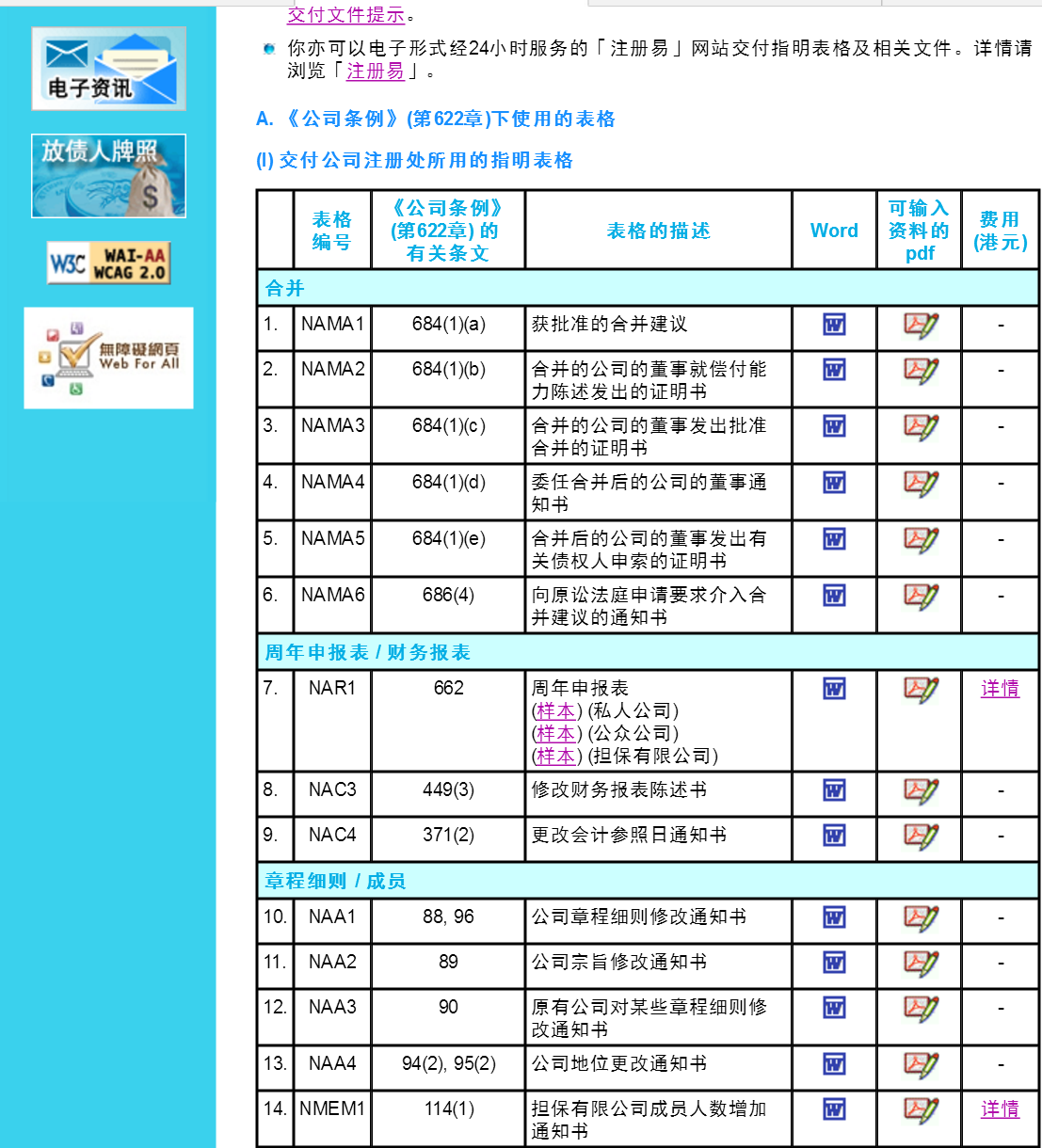Click the WAI-AA WCAG 2.0 badge

[x=108, y=262]
